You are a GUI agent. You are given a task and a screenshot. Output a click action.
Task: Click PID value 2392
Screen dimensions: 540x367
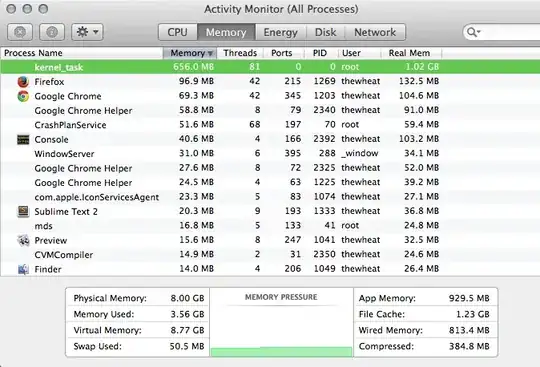click(324, 139)
